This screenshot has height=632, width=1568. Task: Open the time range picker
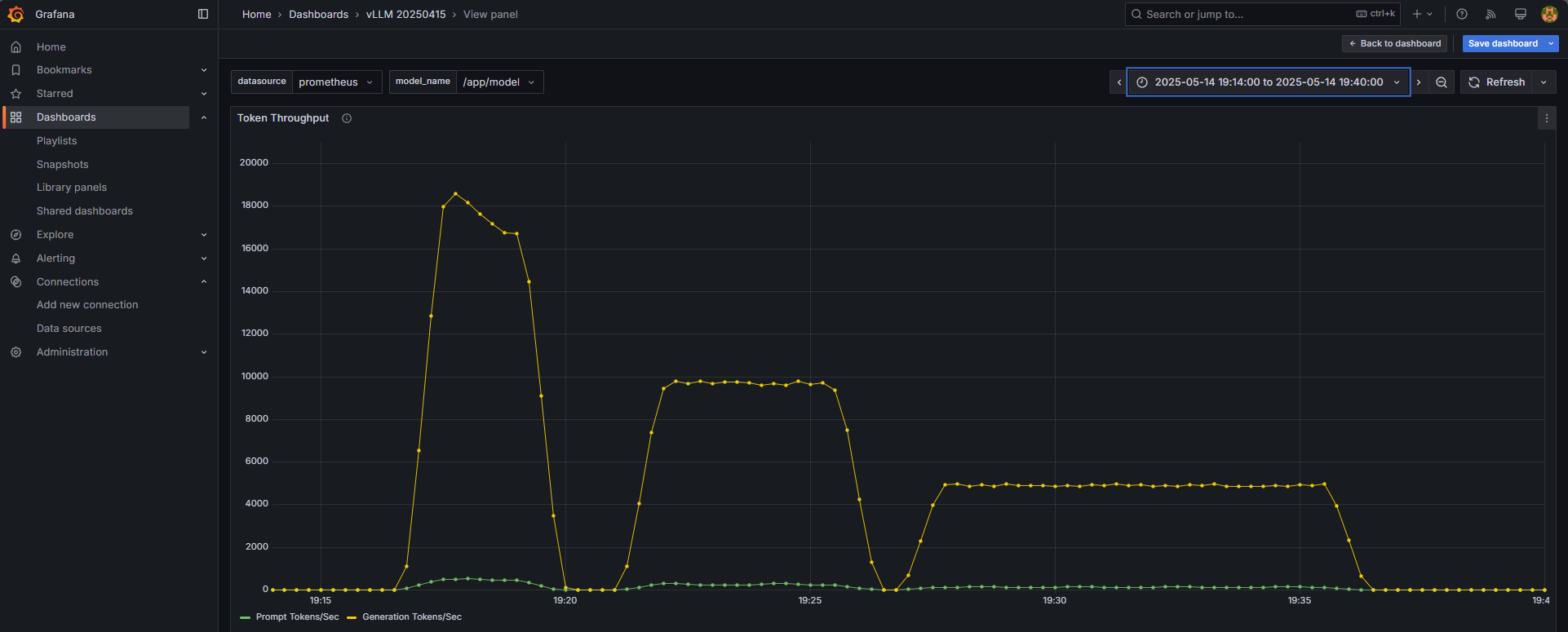pos(1269,82)
